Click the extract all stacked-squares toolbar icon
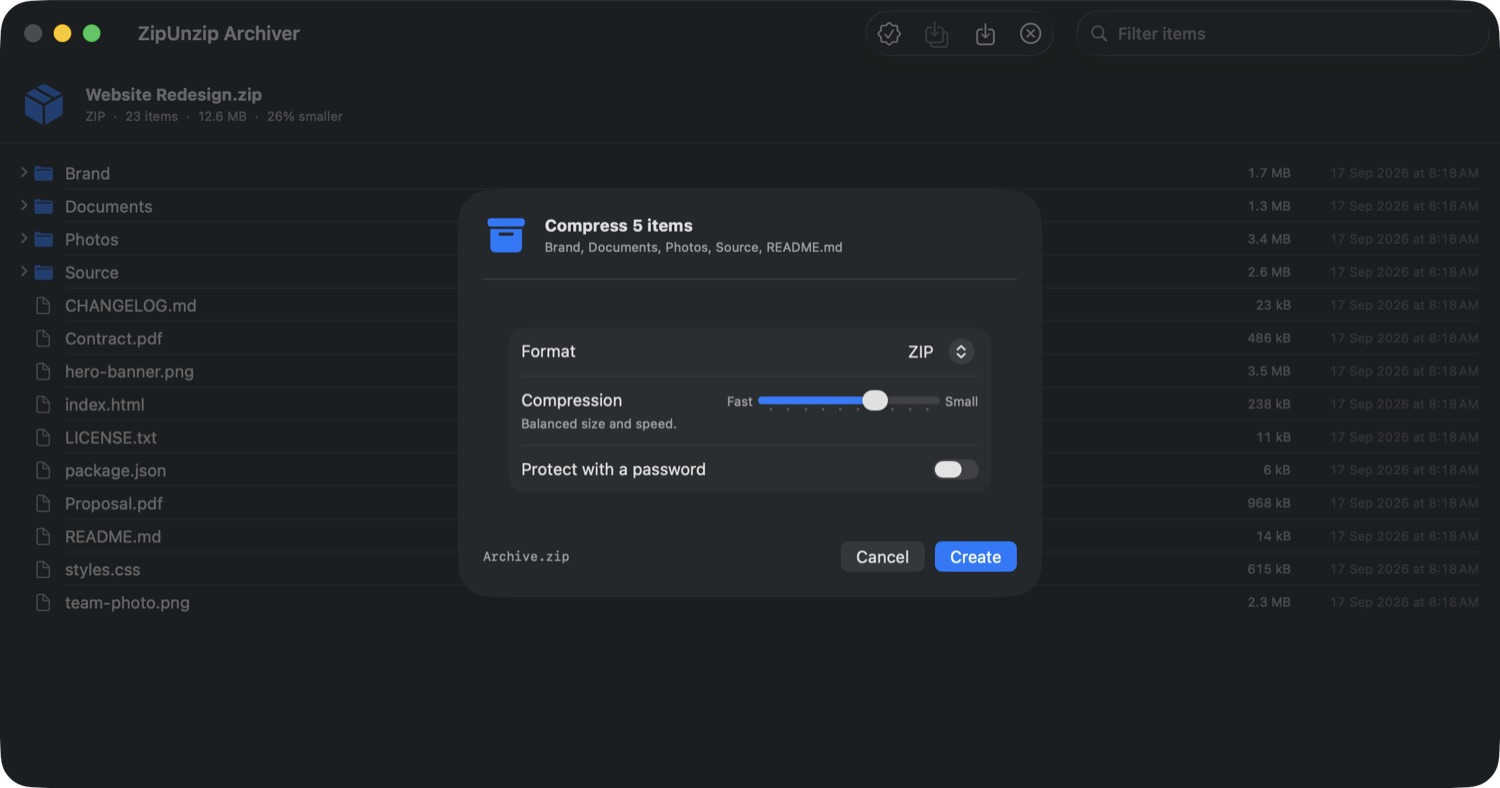The height and width of the screenshot is (788, 1500). [937, 34]
